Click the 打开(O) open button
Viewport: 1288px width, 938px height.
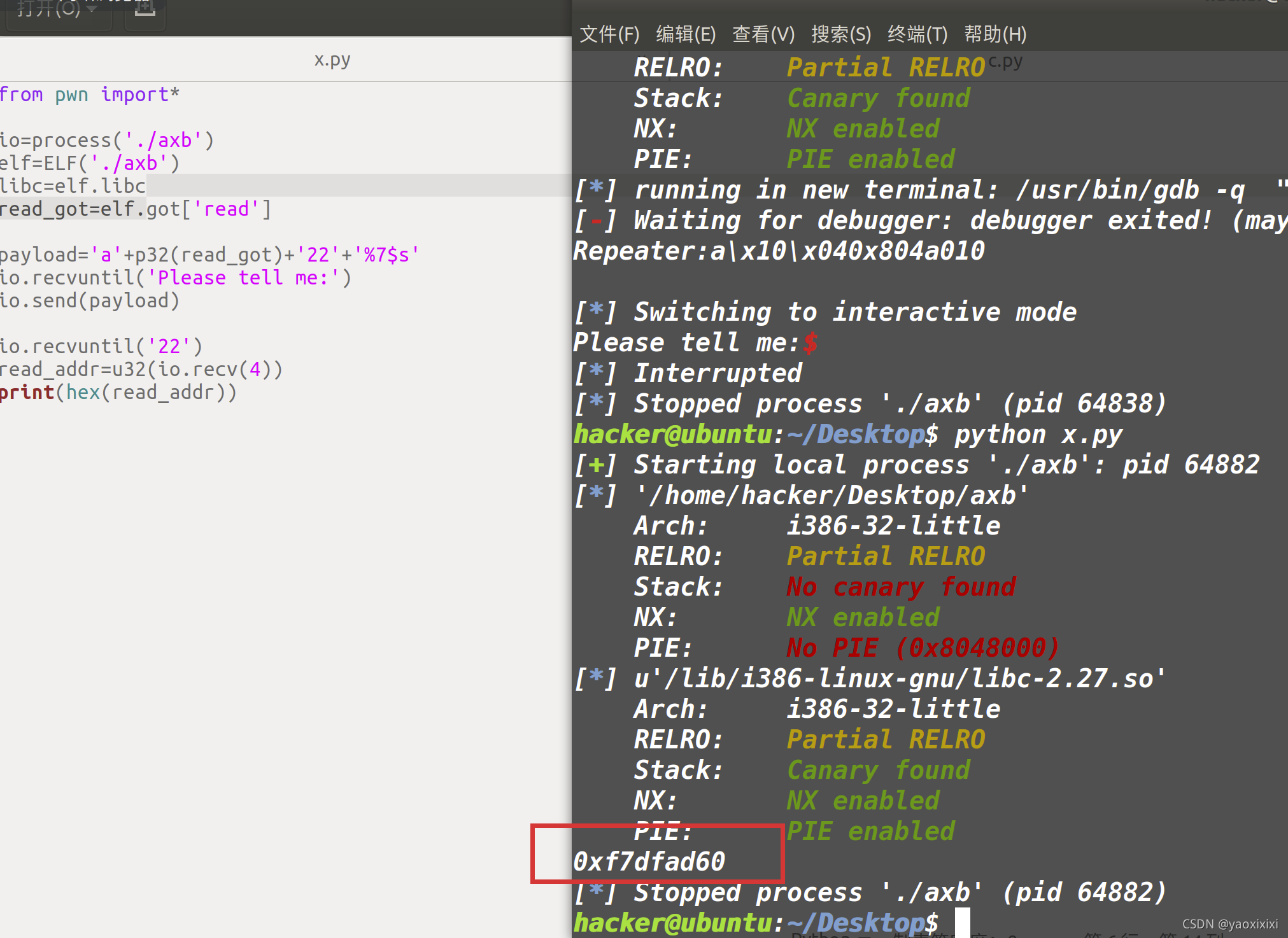coord(48,9)
